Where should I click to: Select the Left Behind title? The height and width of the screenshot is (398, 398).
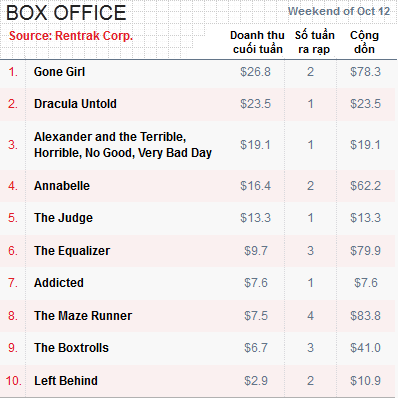(66, 381)
